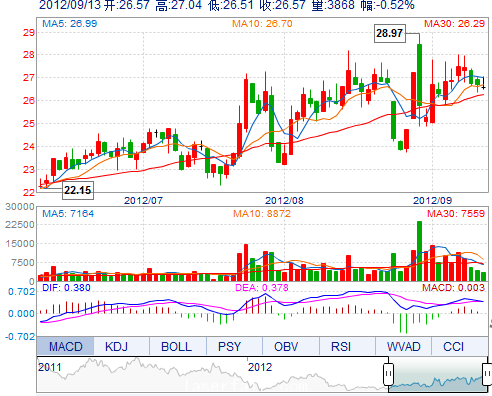
Task: Select the MACD indicator tab
Action: click(65, 346)
